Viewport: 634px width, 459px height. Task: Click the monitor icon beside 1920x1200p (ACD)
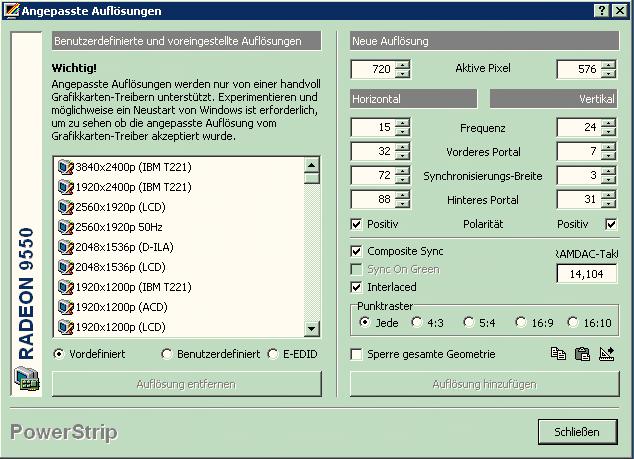click(x=66, y=307)
